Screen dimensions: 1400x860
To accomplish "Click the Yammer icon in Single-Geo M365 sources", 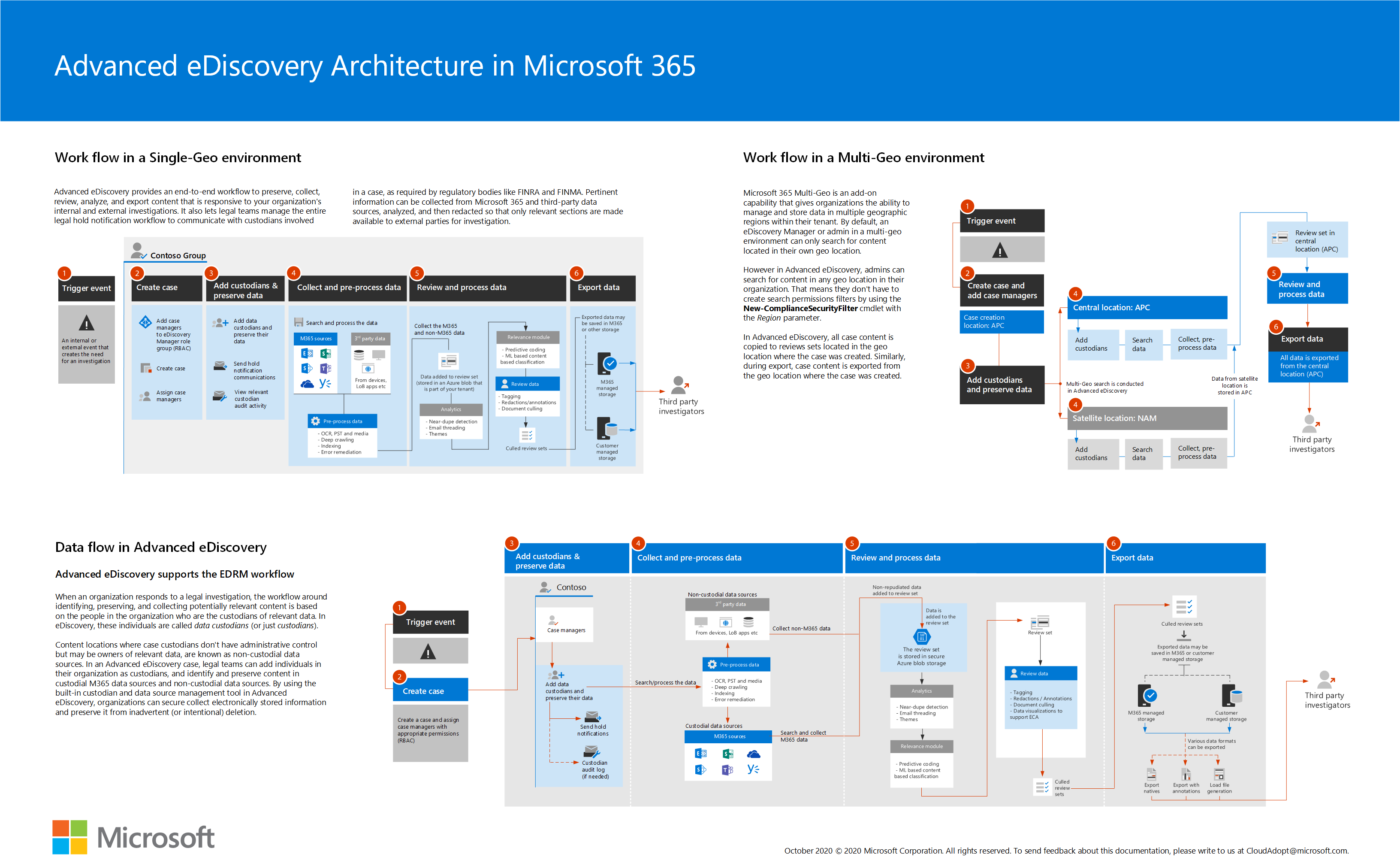I will (x=325, y=383).
